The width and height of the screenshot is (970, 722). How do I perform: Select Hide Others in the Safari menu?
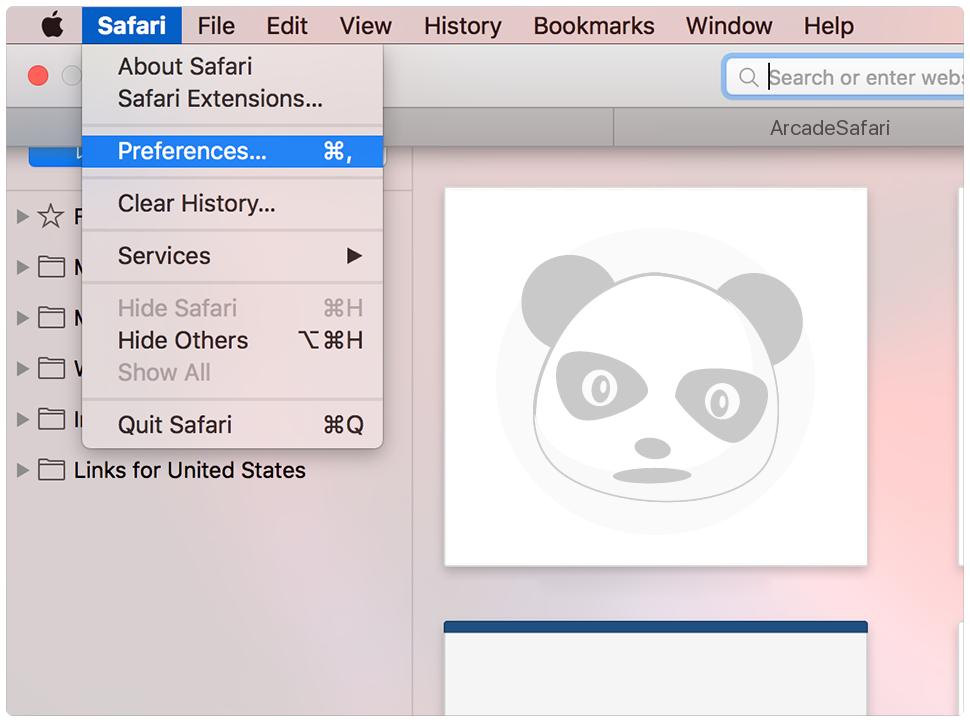[x=233, y=340]
